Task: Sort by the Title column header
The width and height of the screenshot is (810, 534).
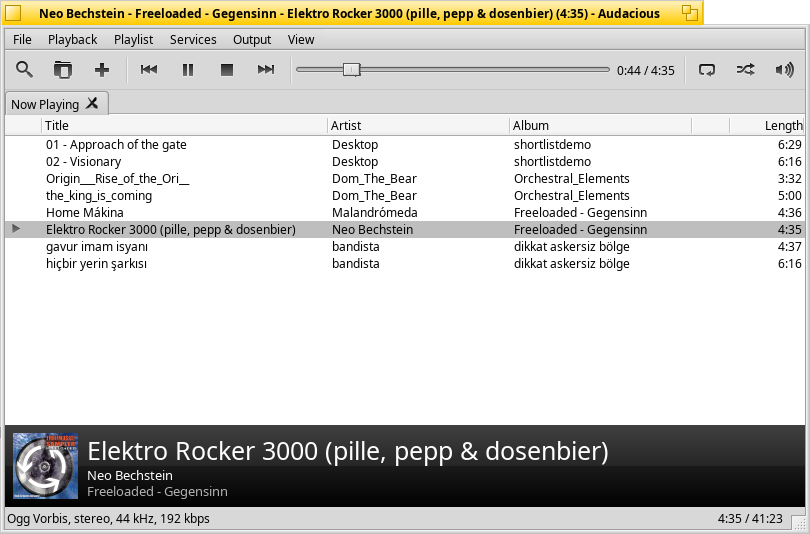Action: (184, 125)
